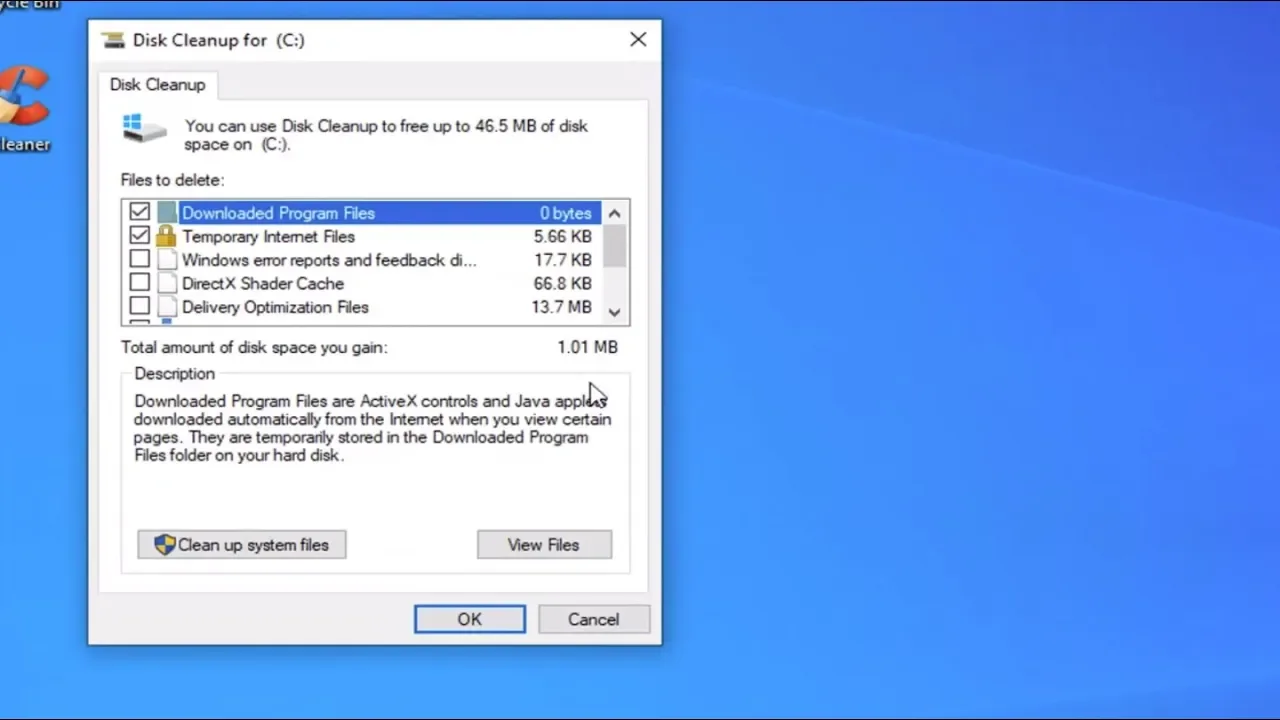This screenshot has width=1280, height=720.
Task: Click the View Files button
Action: 544,545
